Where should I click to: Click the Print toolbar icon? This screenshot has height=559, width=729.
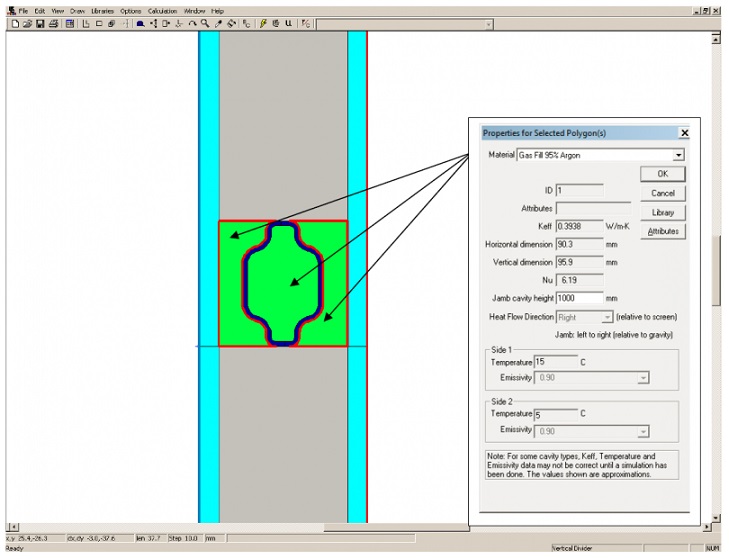click(x=53, y=23)
